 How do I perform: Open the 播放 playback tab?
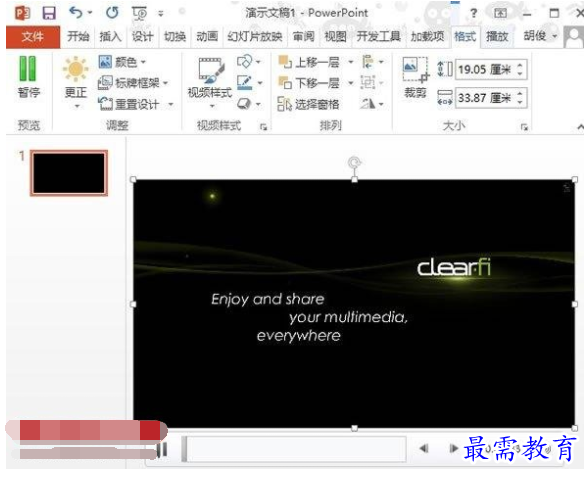(497, 37)
